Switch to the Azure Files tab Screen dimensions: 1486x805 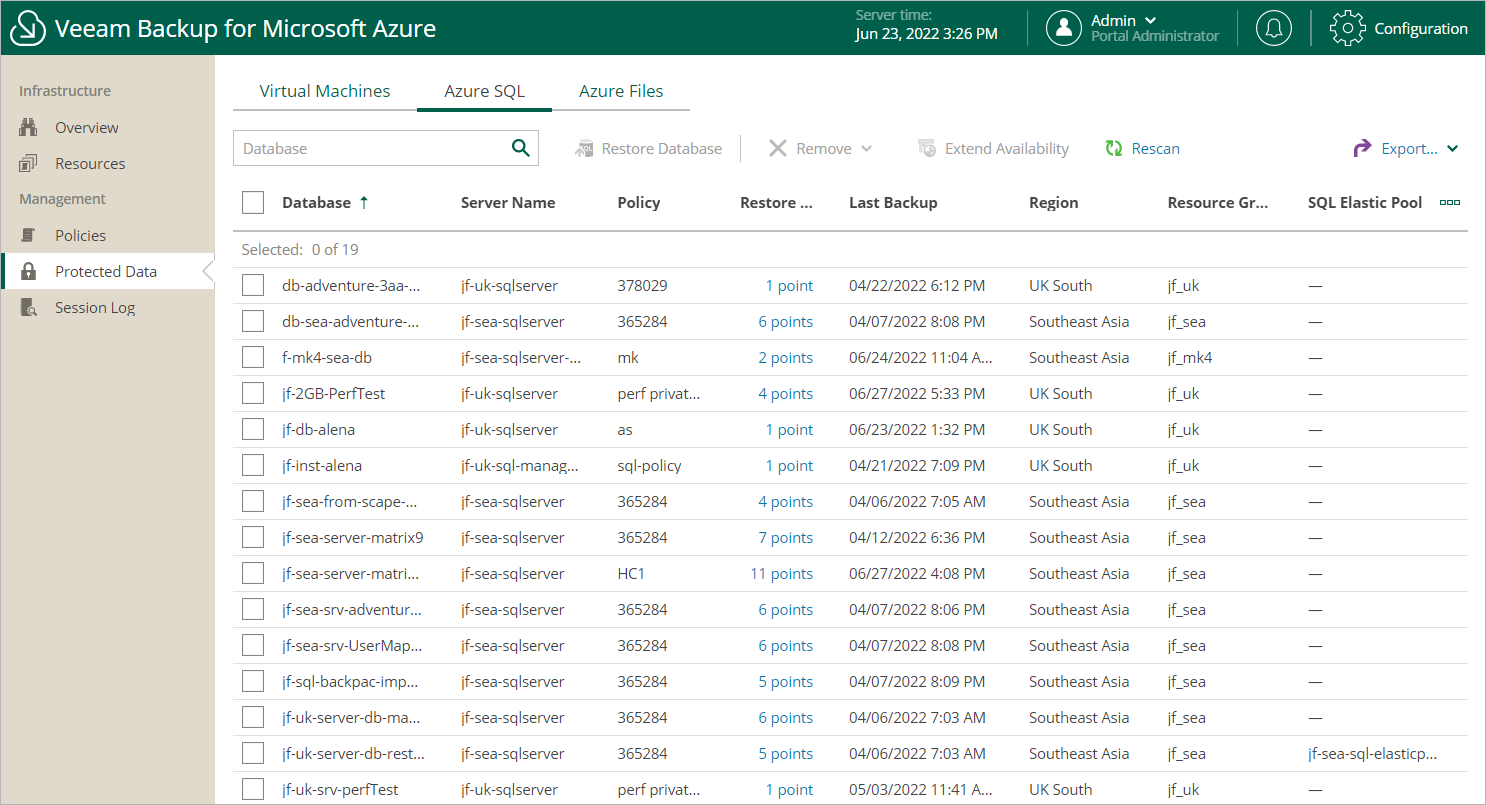click(x=621, y=91)
